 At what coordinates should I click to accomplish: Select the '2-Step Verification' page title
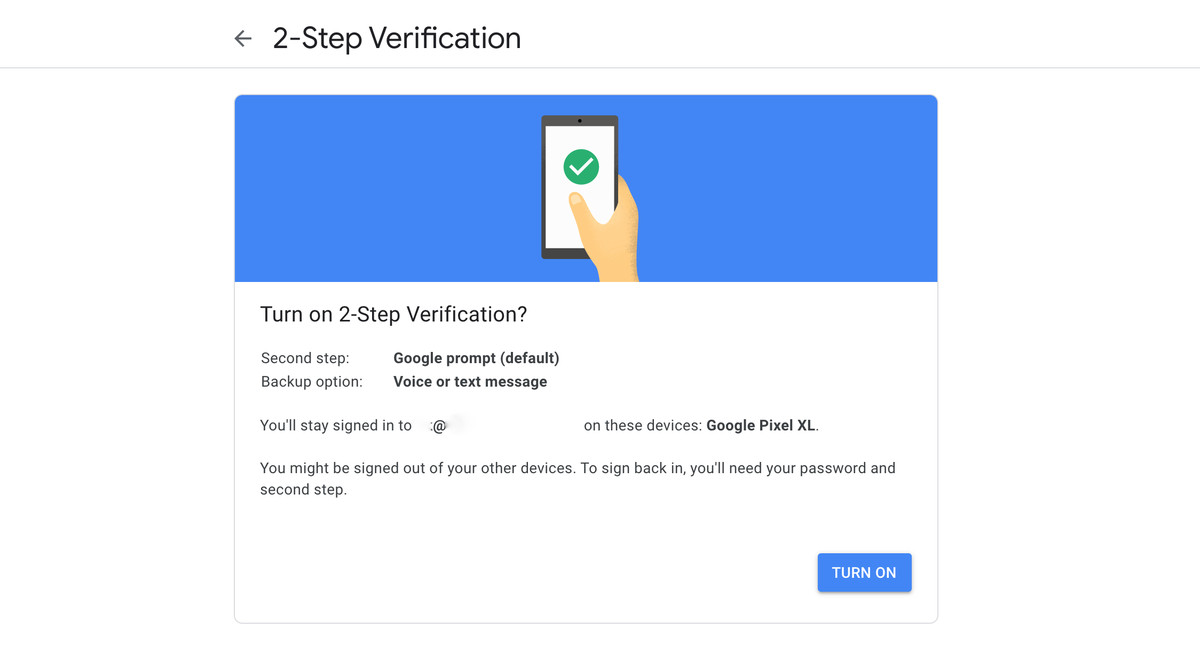397,39
